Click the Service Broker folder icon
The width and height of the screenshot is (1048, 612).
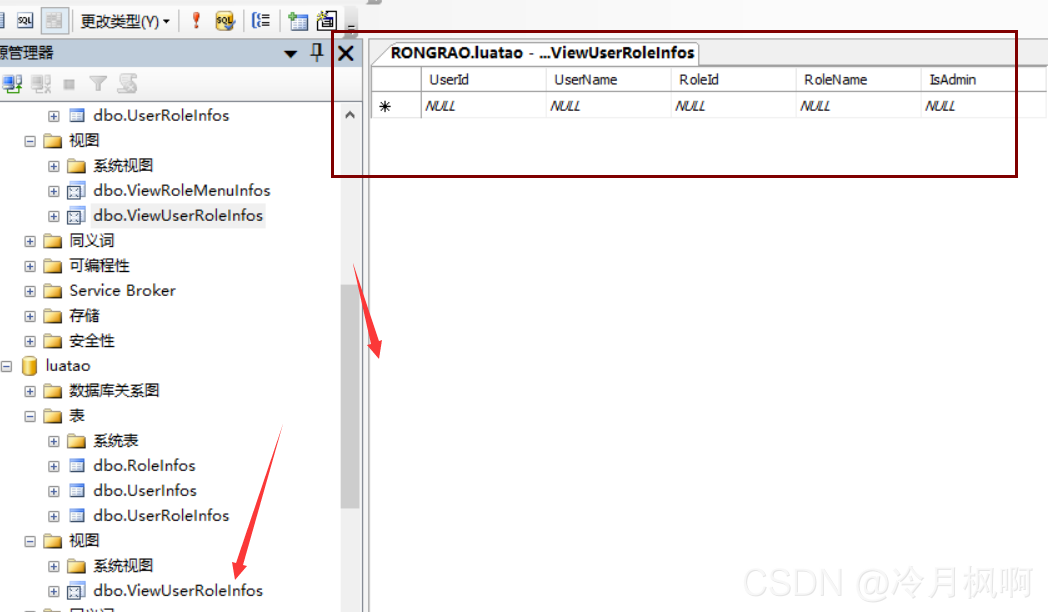[53, 291]
